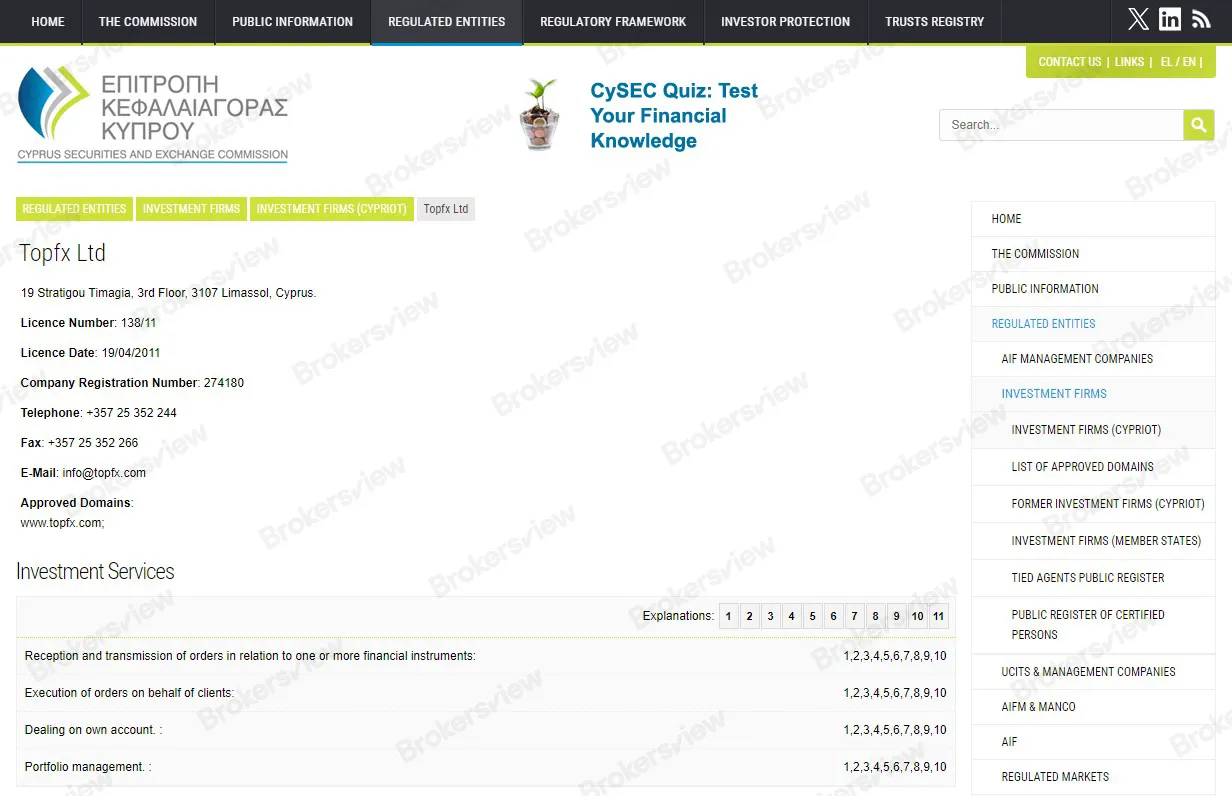This screenshot has width=1232, height=796.
Task: Open PUBLIC REGISTER OF CERTIFIED PERSONS item
Action: (x=1093, y=625)
